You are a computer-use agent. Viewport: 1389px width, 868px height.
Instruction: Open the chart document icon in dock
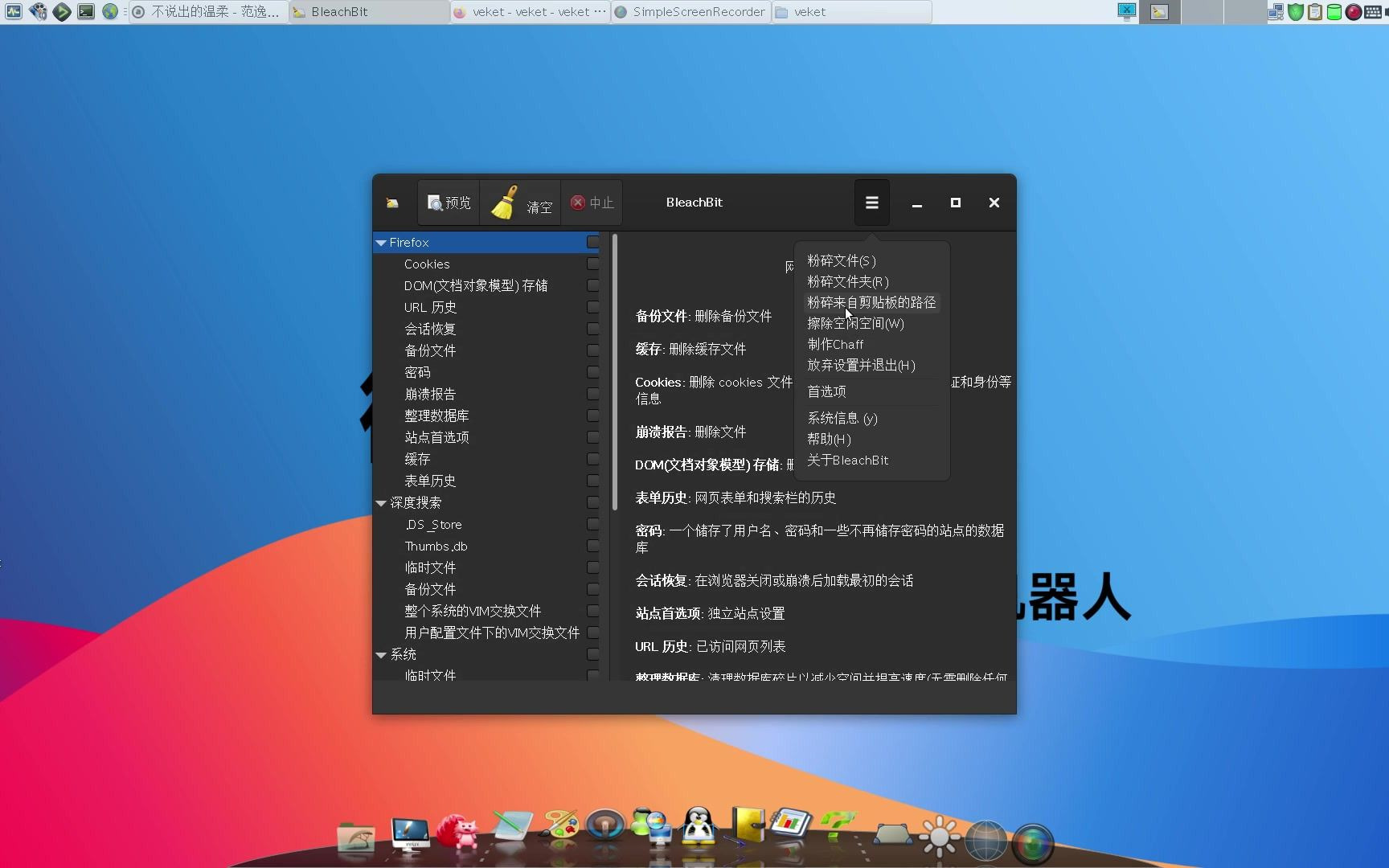click(792, 825)
